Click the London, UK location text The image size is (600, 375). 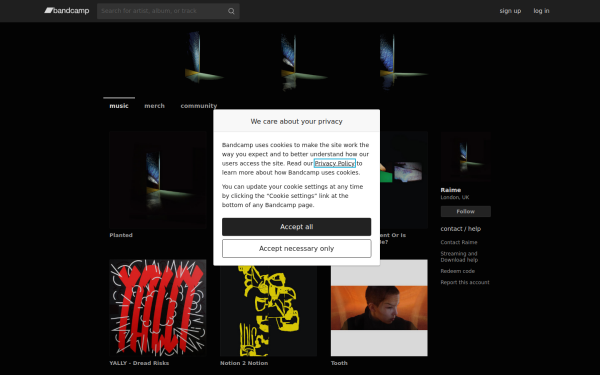coord(455,197)
